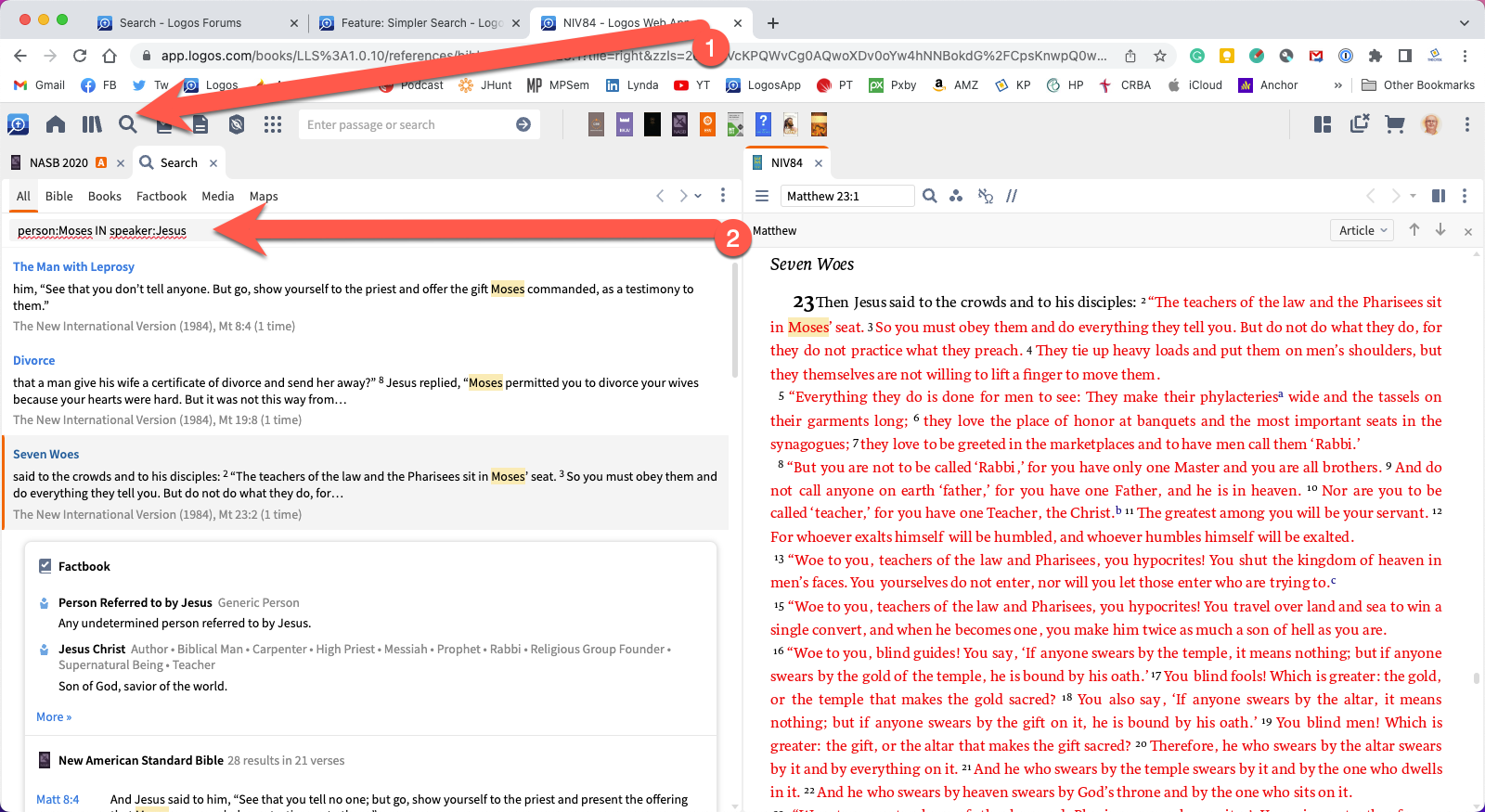
Task: Open the LogosApp bookmark in bookmarks bar
Action: coord(763,84)
